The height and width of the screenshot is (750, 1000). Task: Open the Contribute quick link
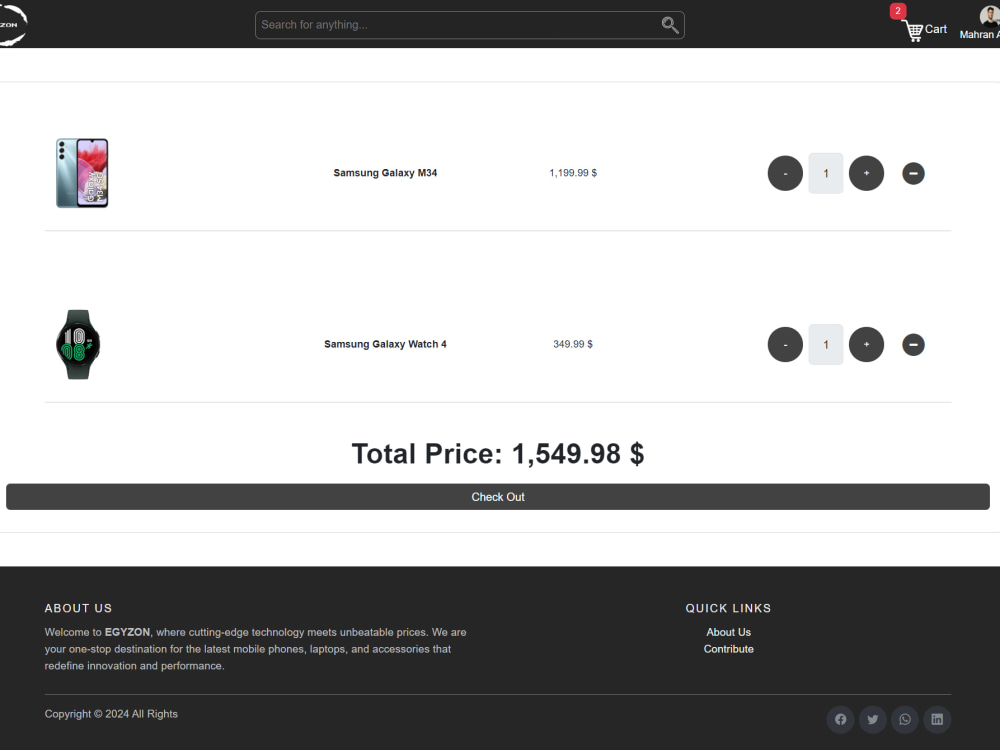[x=728, y=649]
